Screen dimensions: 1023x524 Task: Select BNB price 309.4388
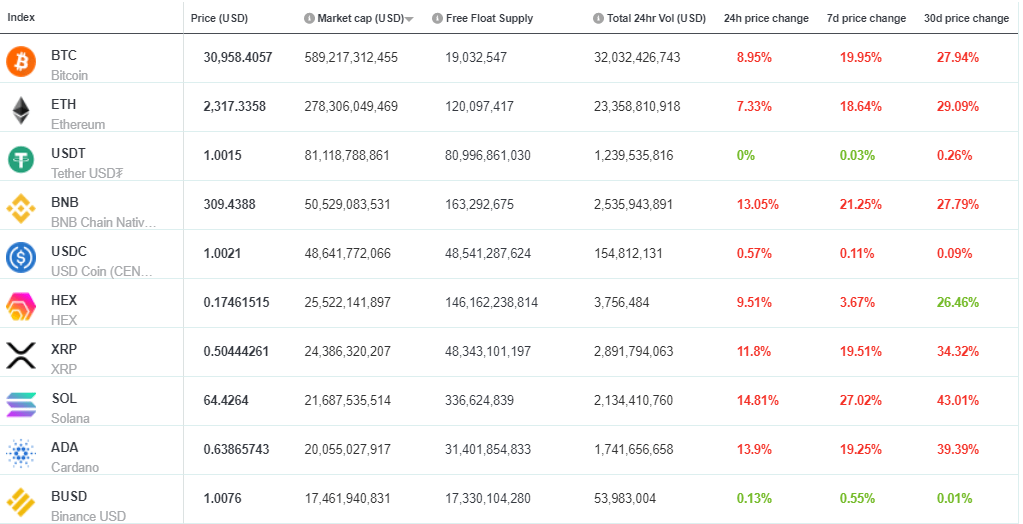230,204
